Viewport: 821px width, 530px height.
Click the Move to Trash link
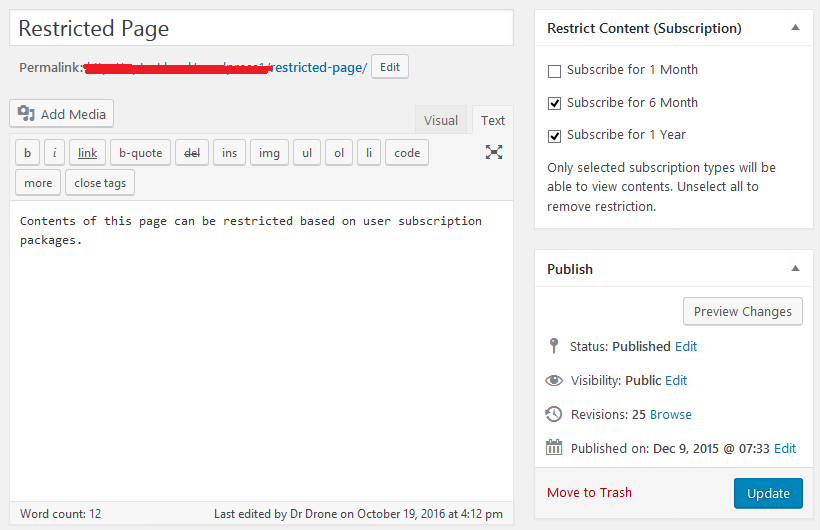pyautogui.click(x=589, y=493)
